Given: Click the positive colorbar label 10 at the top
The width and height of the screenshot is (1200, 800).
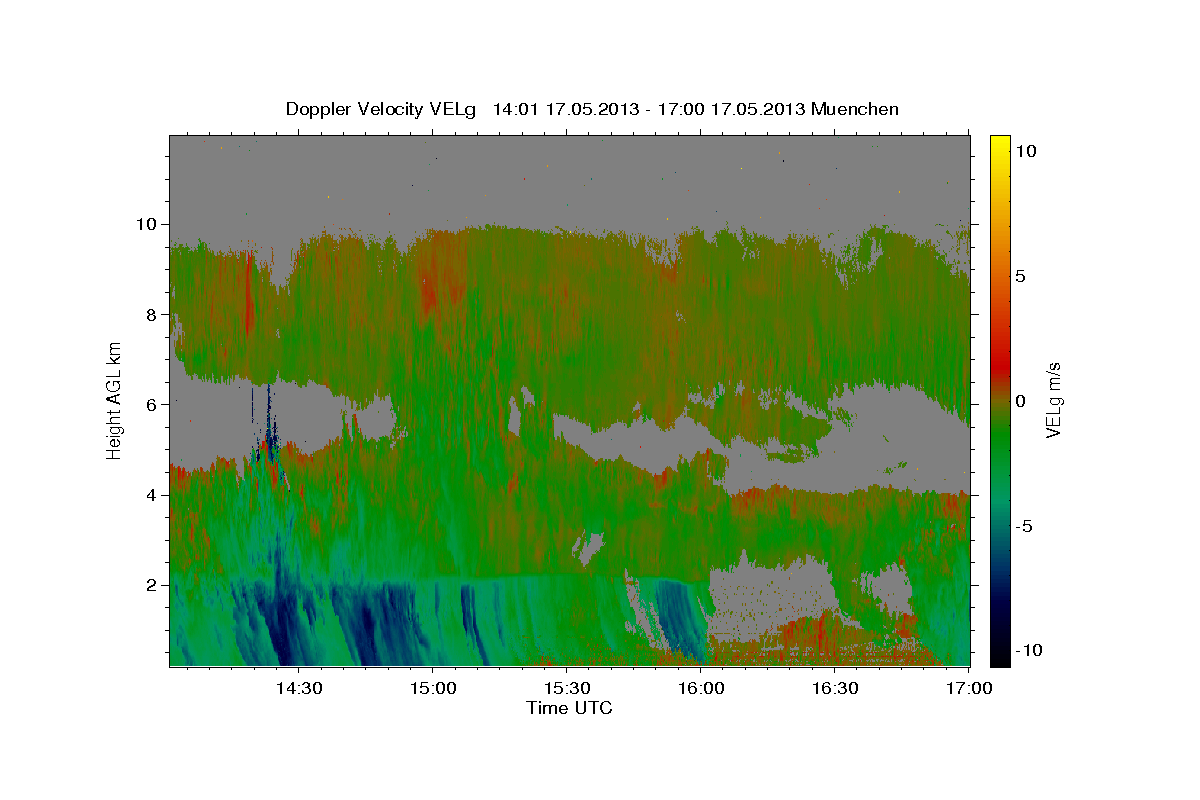Looking at the screenshot, I should [x=1026, y=151].
